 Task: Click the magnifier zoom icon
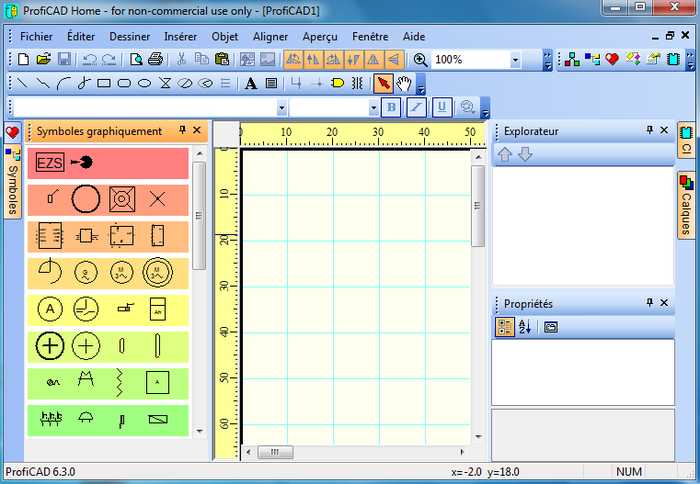click(420, 59)
